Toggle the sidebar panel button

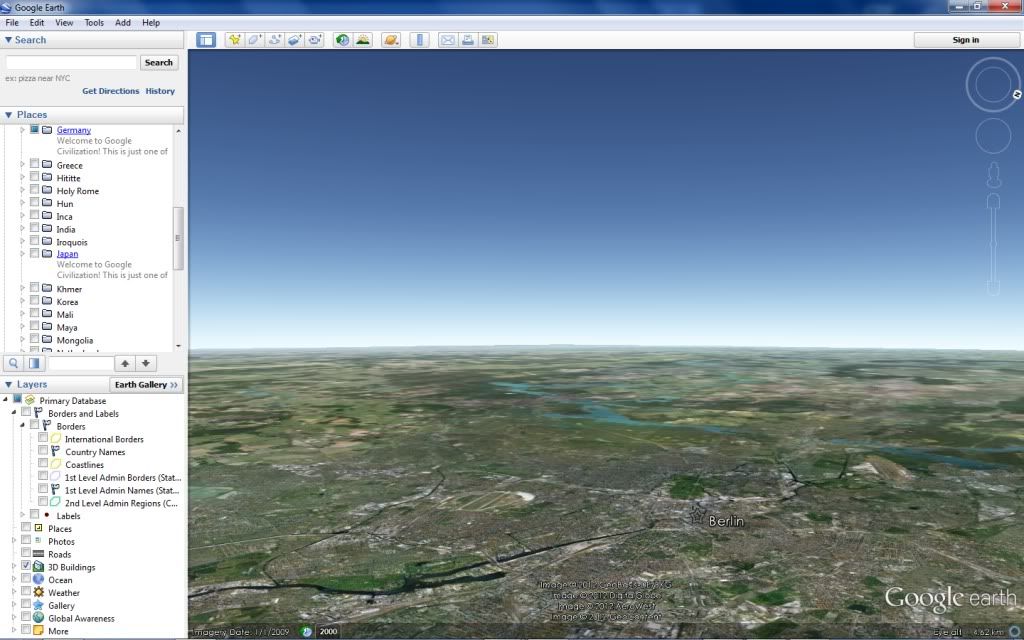click(x=206, y=40)
